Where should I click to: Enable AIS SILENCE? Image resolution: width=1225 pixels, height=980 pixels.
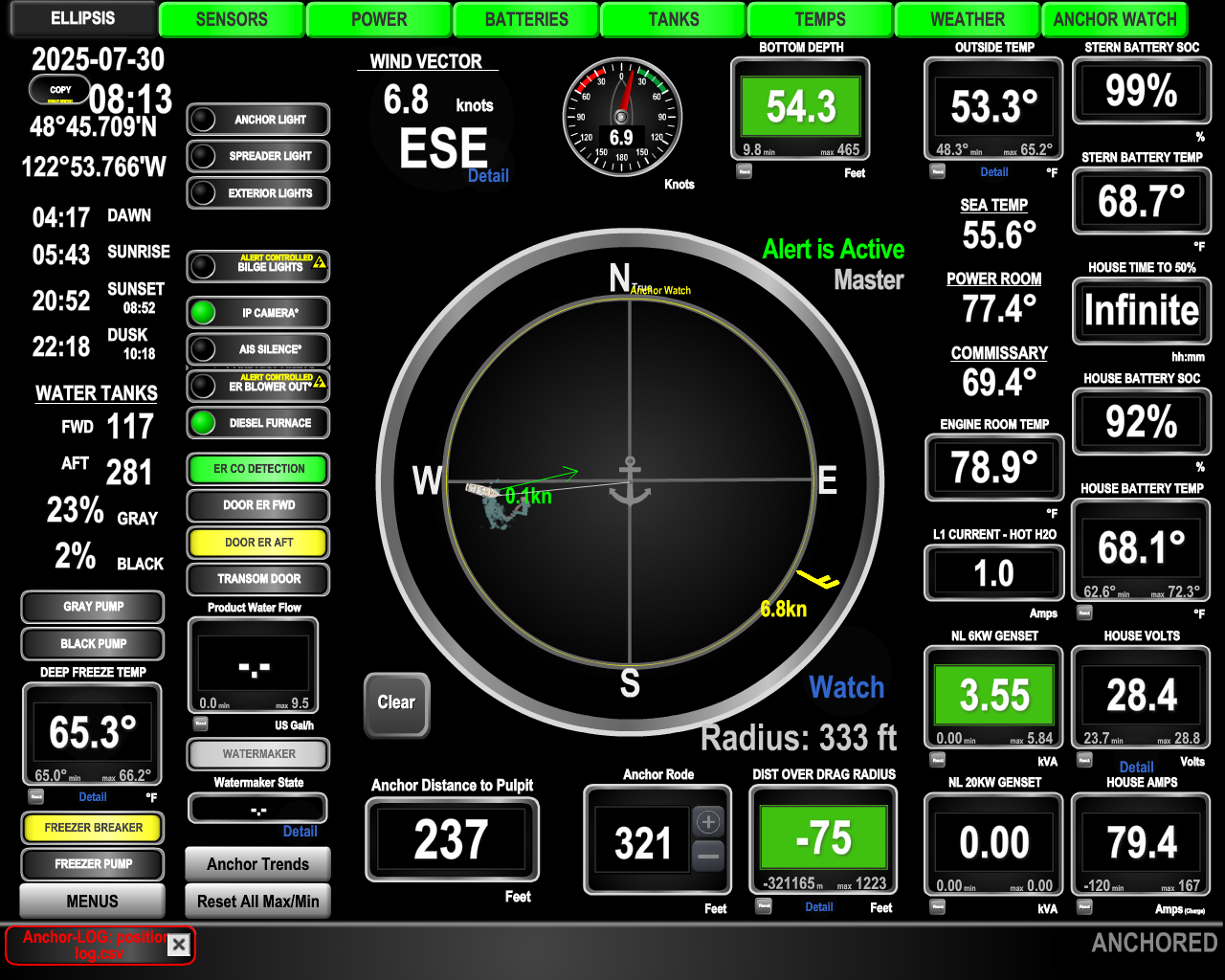258,349
